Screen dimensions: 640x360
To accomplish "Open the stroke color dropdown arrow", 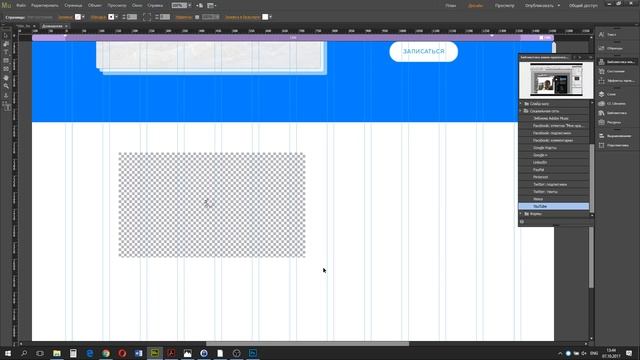I will (116, 17).
